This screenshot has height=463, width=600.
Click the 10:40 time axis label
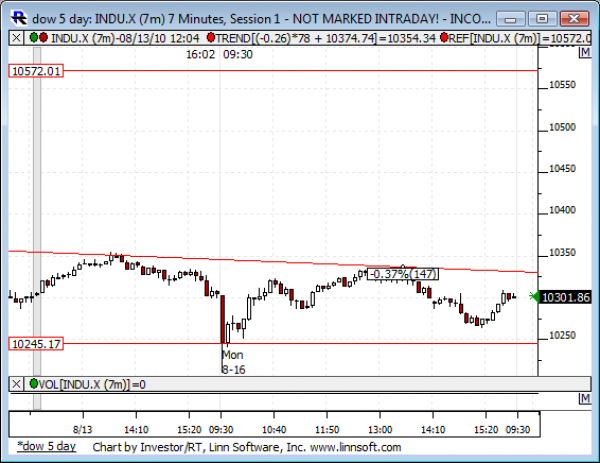[274, 430]
